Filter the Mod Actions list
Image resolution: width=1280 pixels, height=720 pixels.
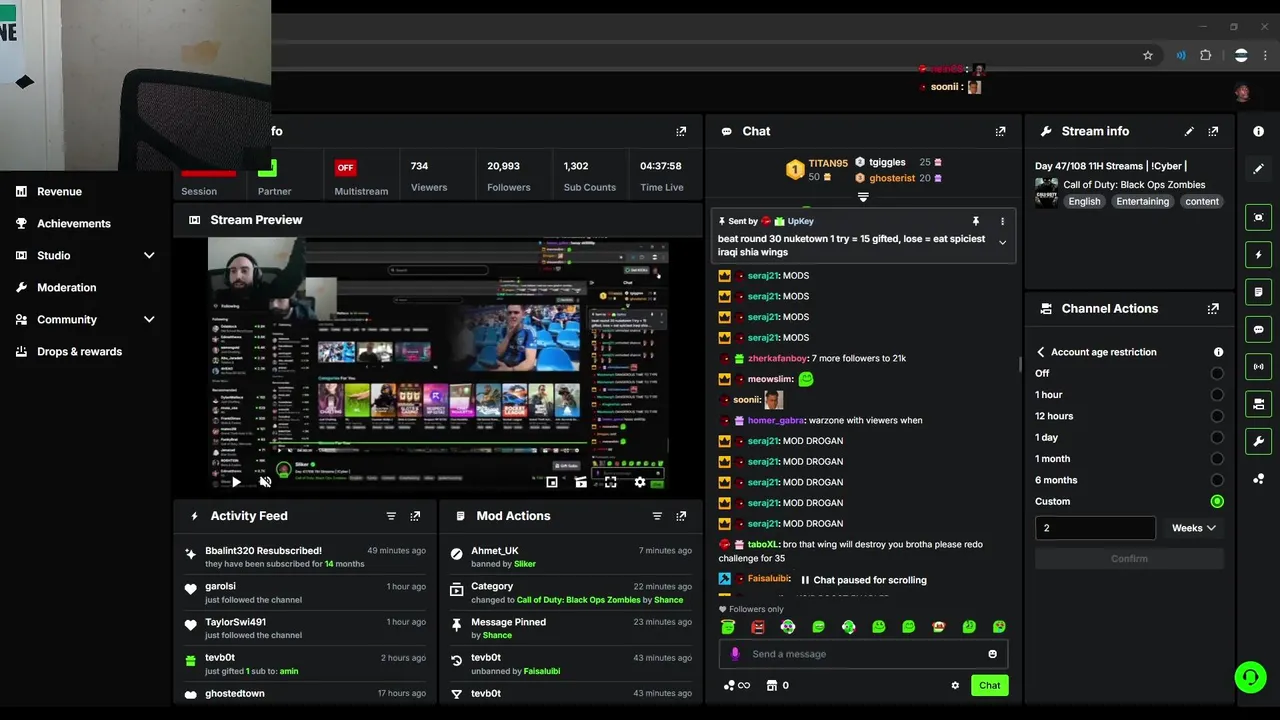point(657,516)
